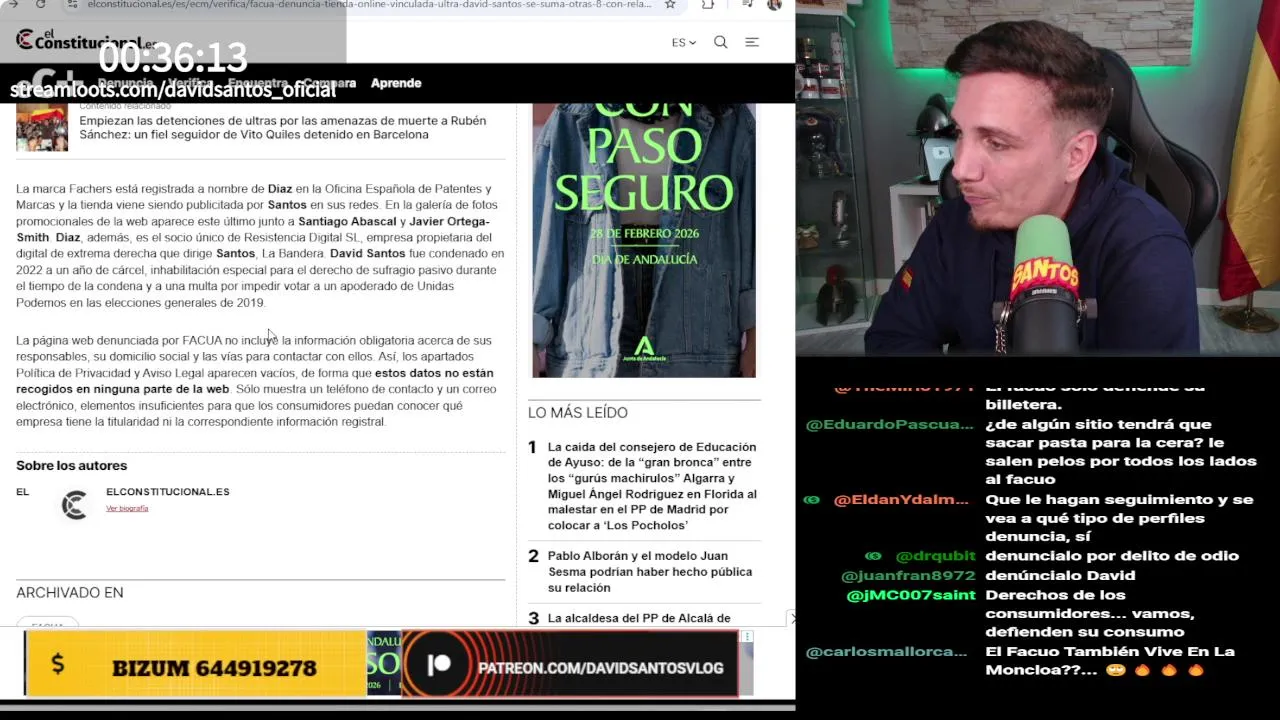
Task: Click chat username @juanfran8972
Action: (908, 575)
